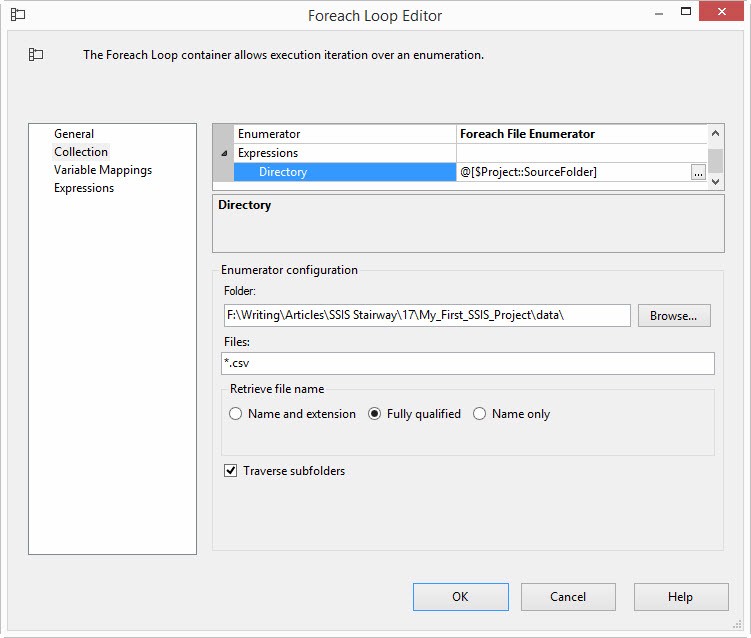Collapse the Expressions group in the property grid
751x638 pixels.
pos(223,153)
